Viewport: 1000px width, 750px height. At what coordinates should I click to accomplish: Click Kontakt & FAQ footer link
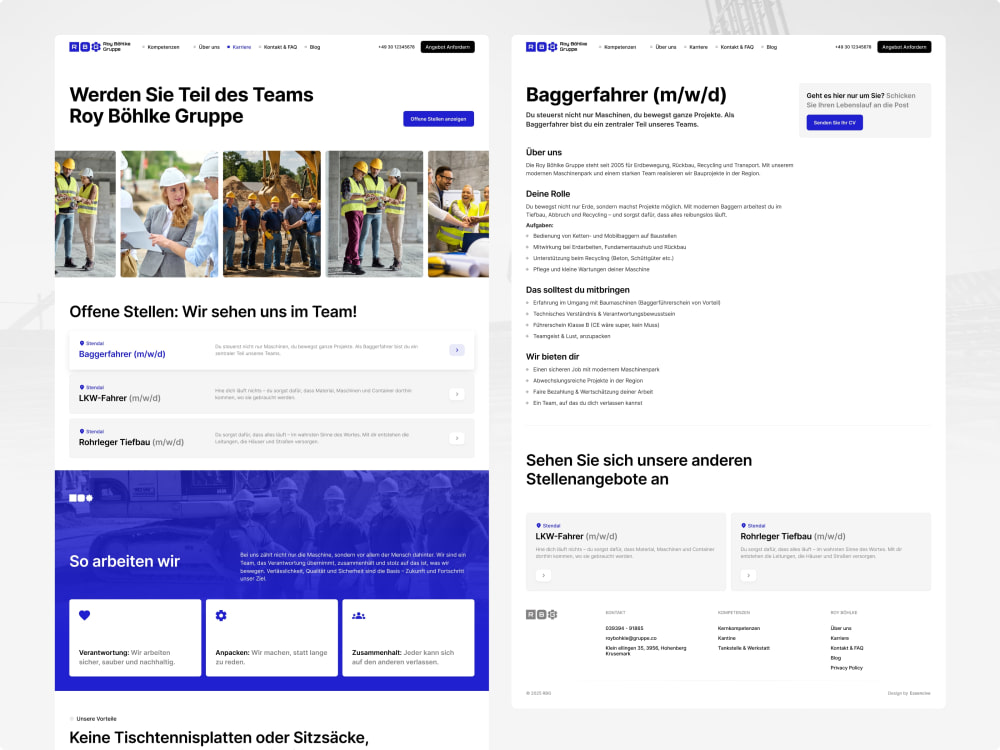pos(847,648)
